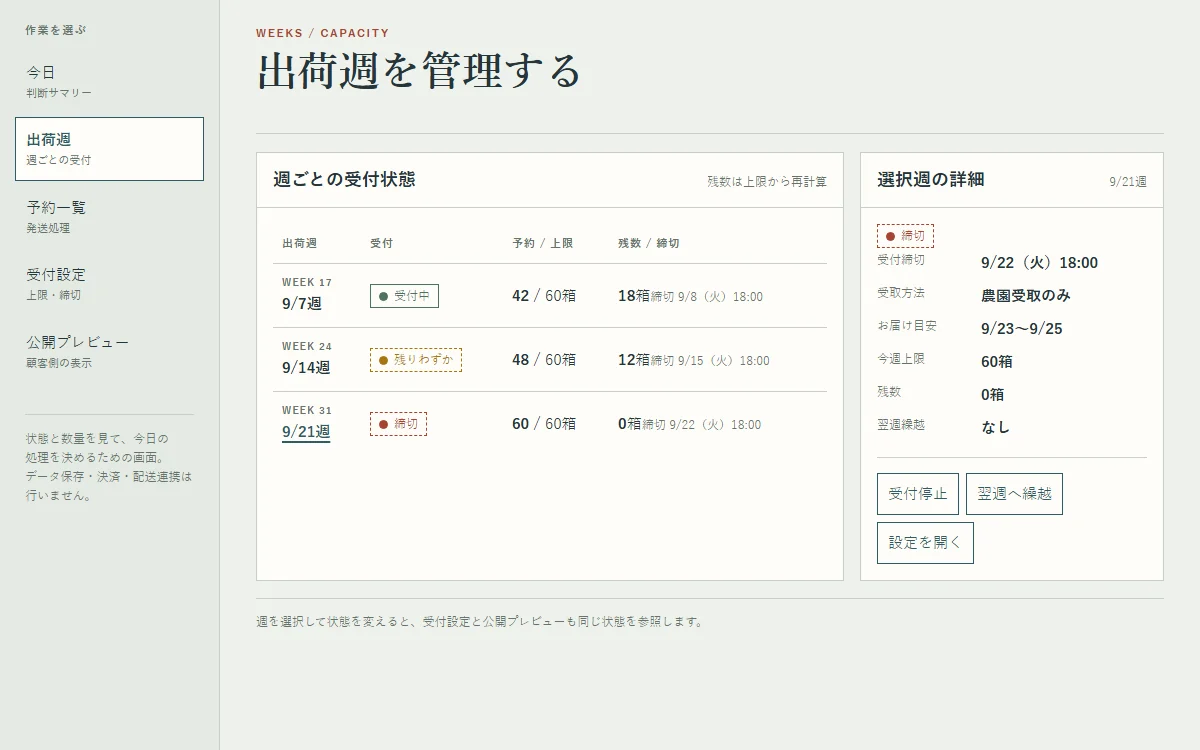Viewport: 1200px width, 750px height.
Task: Click the WEEK 24 label
Action: point(307,346)
